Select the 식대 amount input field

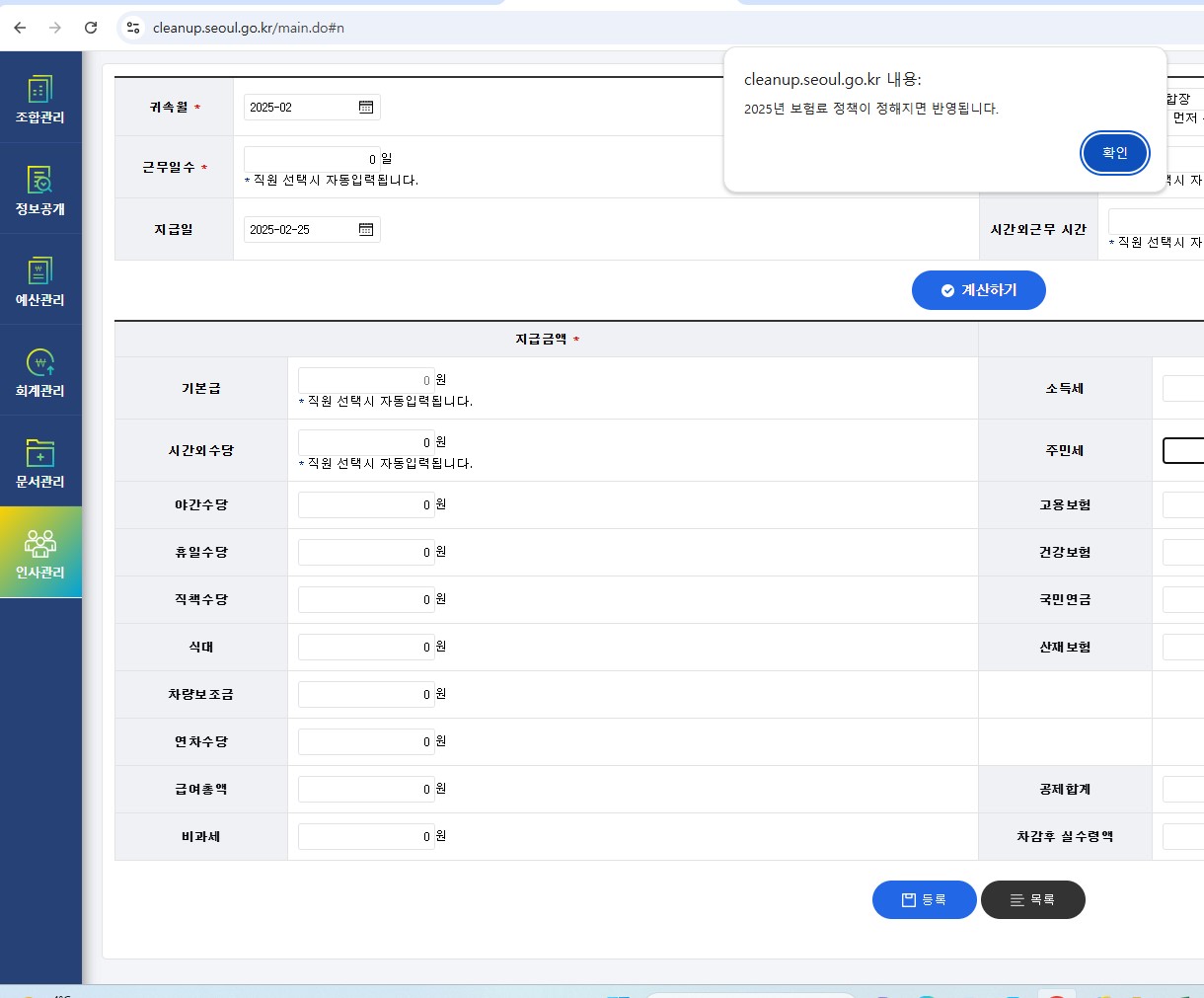(x=365, y=648)
